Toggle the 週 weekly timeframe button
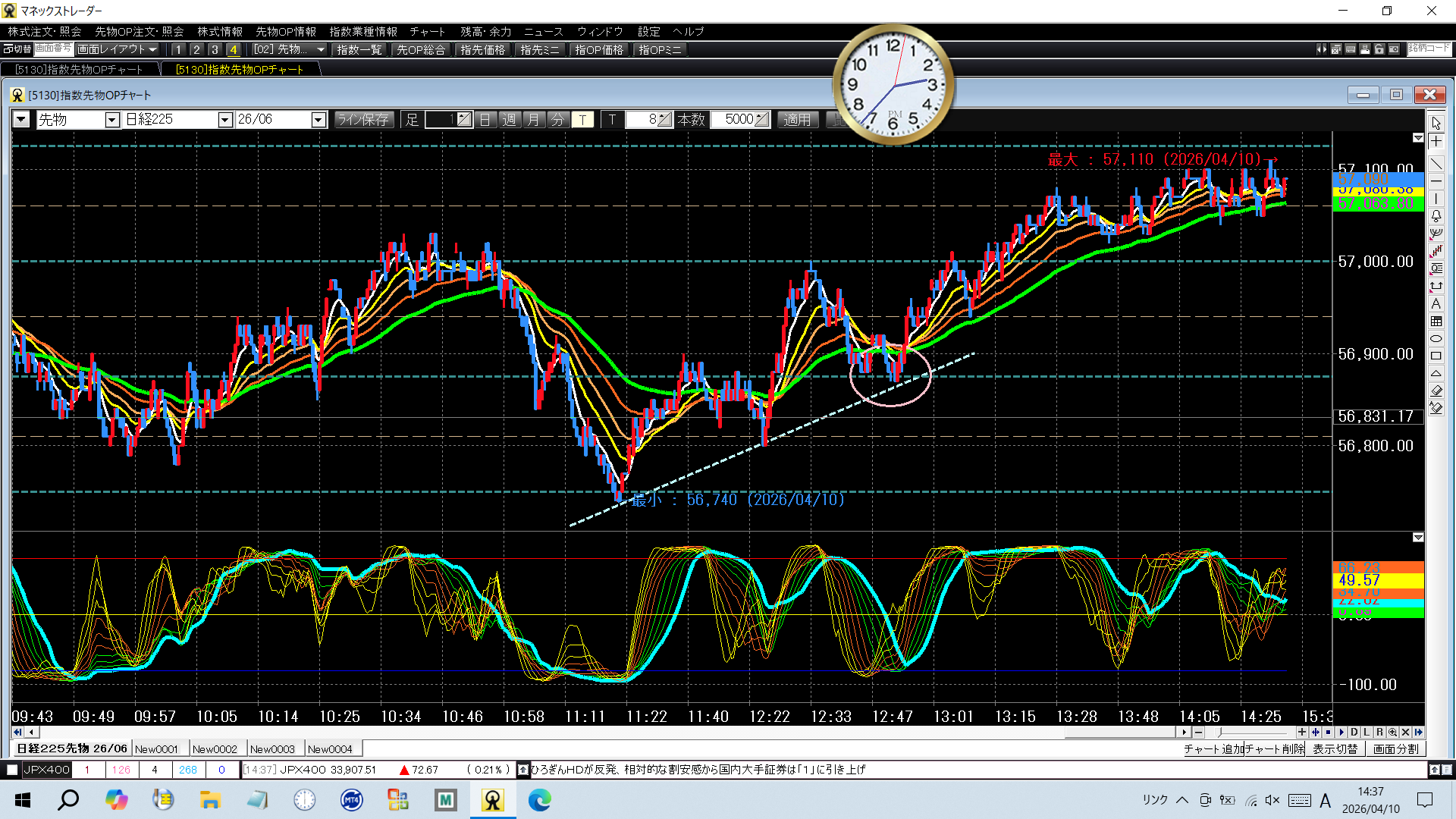This screenshot has height=819, width=1456. coord(510,120)
